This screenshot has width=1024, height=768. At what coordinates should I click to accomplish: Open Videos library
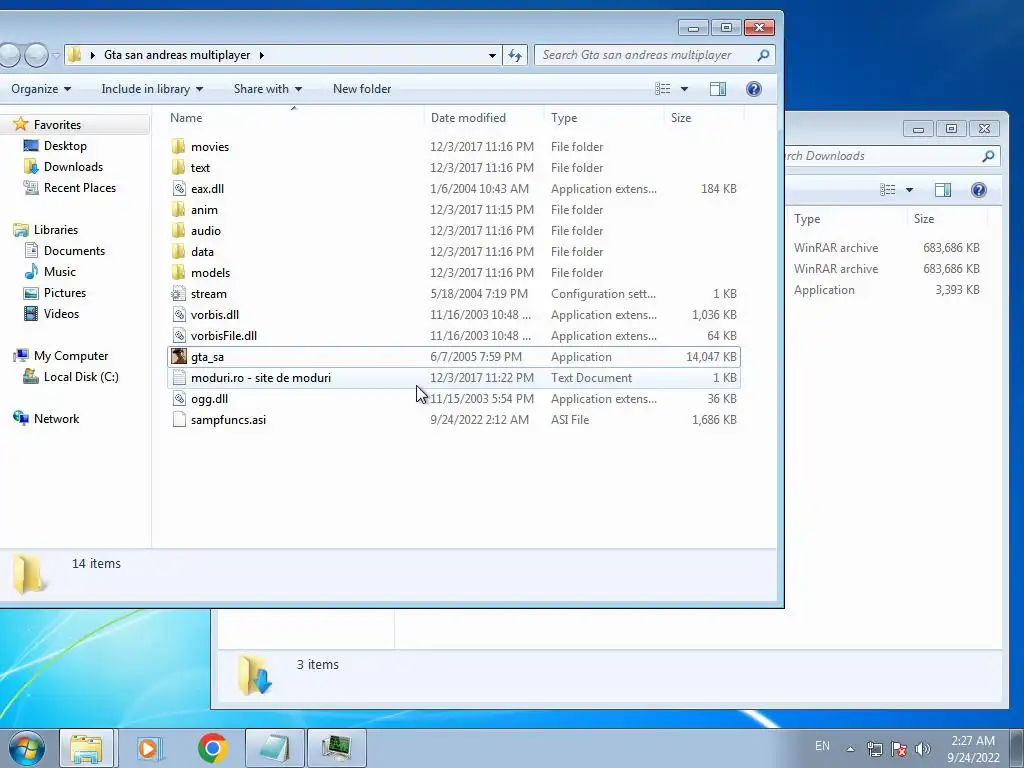pyautogui.click(x=61, y=314)
